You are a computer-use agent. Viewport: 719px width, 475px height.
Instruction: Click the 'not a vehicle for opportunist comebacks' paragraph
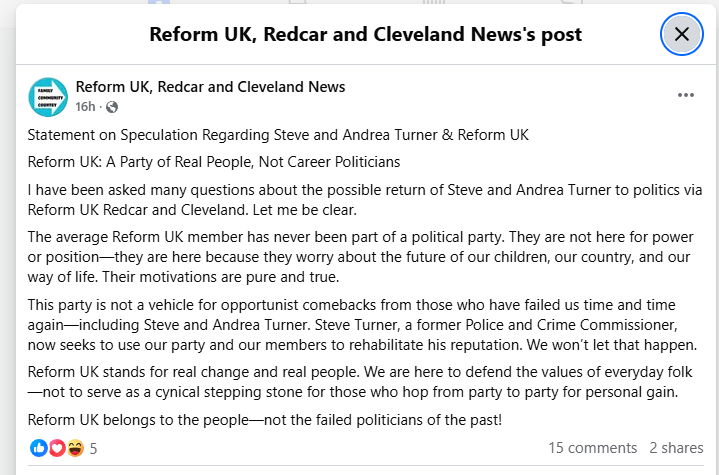click(365, 324)
